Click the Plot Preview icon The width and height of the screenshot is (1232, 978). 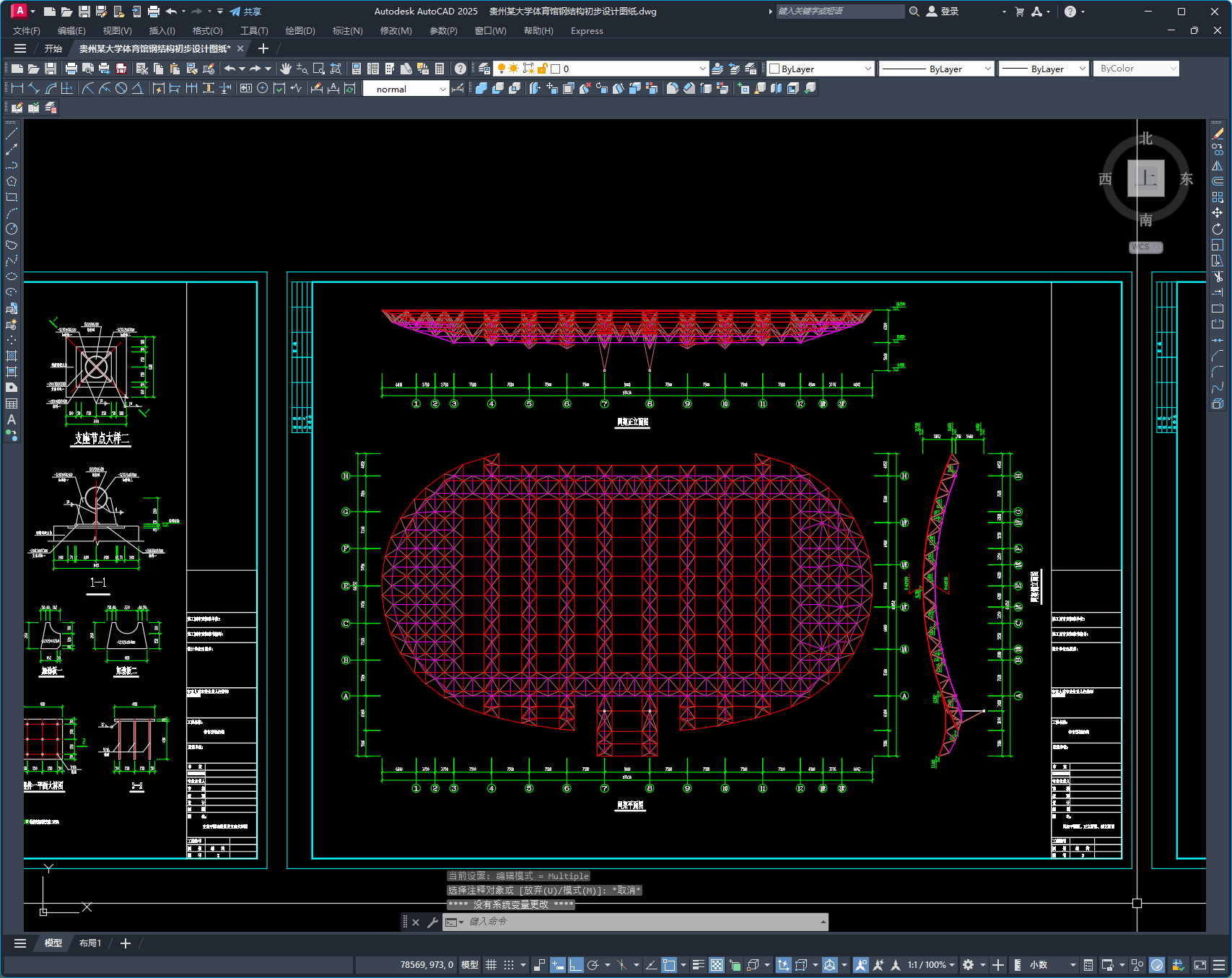[88, 69]
